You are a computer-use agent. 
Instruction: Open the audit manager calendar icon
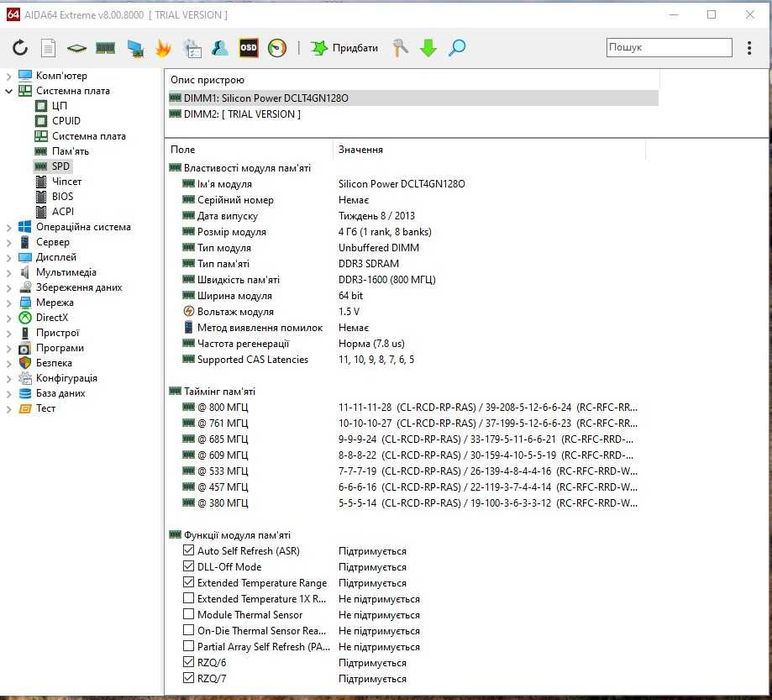coord(192,48)
